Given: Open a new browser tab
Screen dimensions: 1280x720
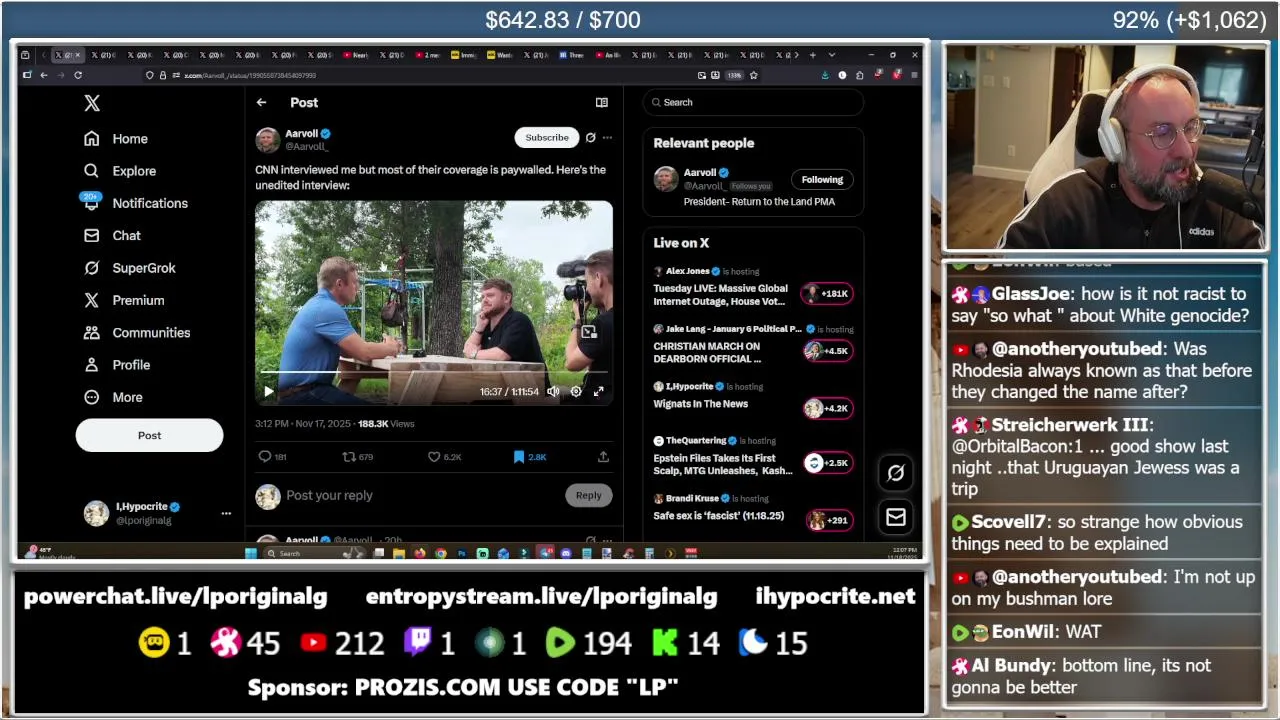Looking at the screenshot, I should tap(813, 55).
